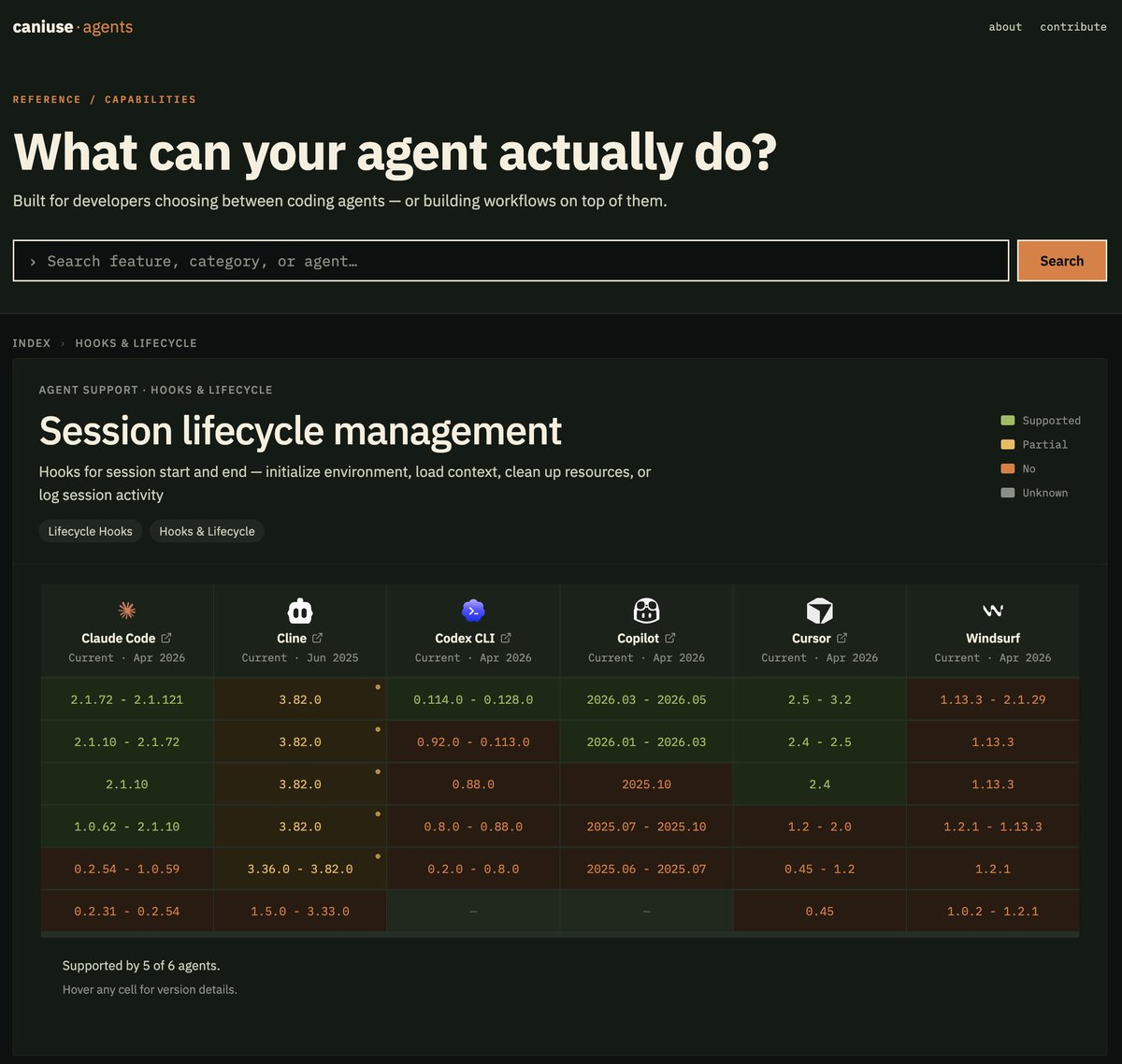Click Copilot cell 2026.01 - 2026.03
The width and height of the screenshot is (1122, 1064).
pyautogui.click(x=646, y=741)
